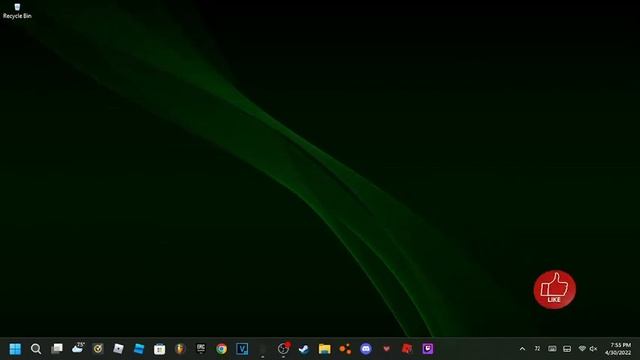Launch the yellow circle app beside weather
Viewport: 640px width, 360px height.
click(98, 349)
